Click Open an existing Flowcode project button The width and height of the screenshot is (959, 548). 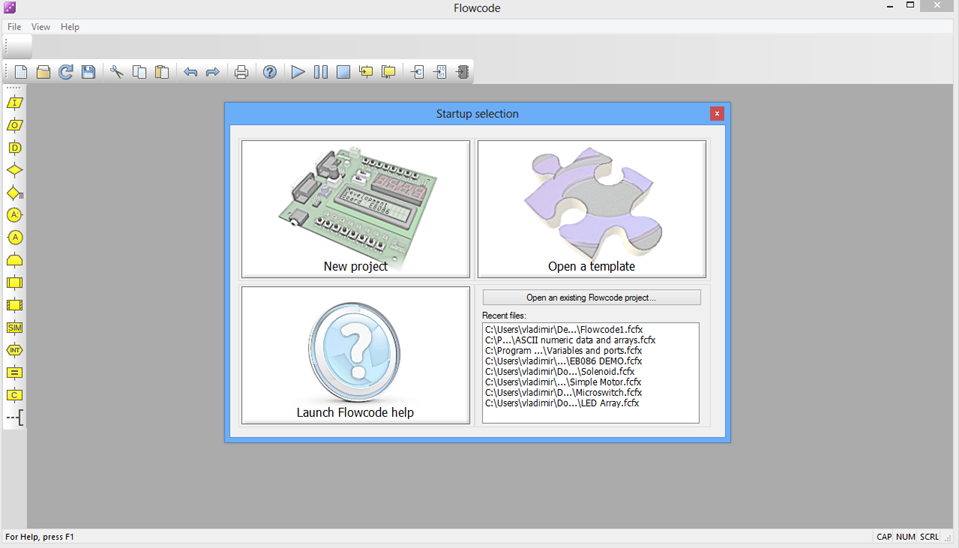click(591, 298)
